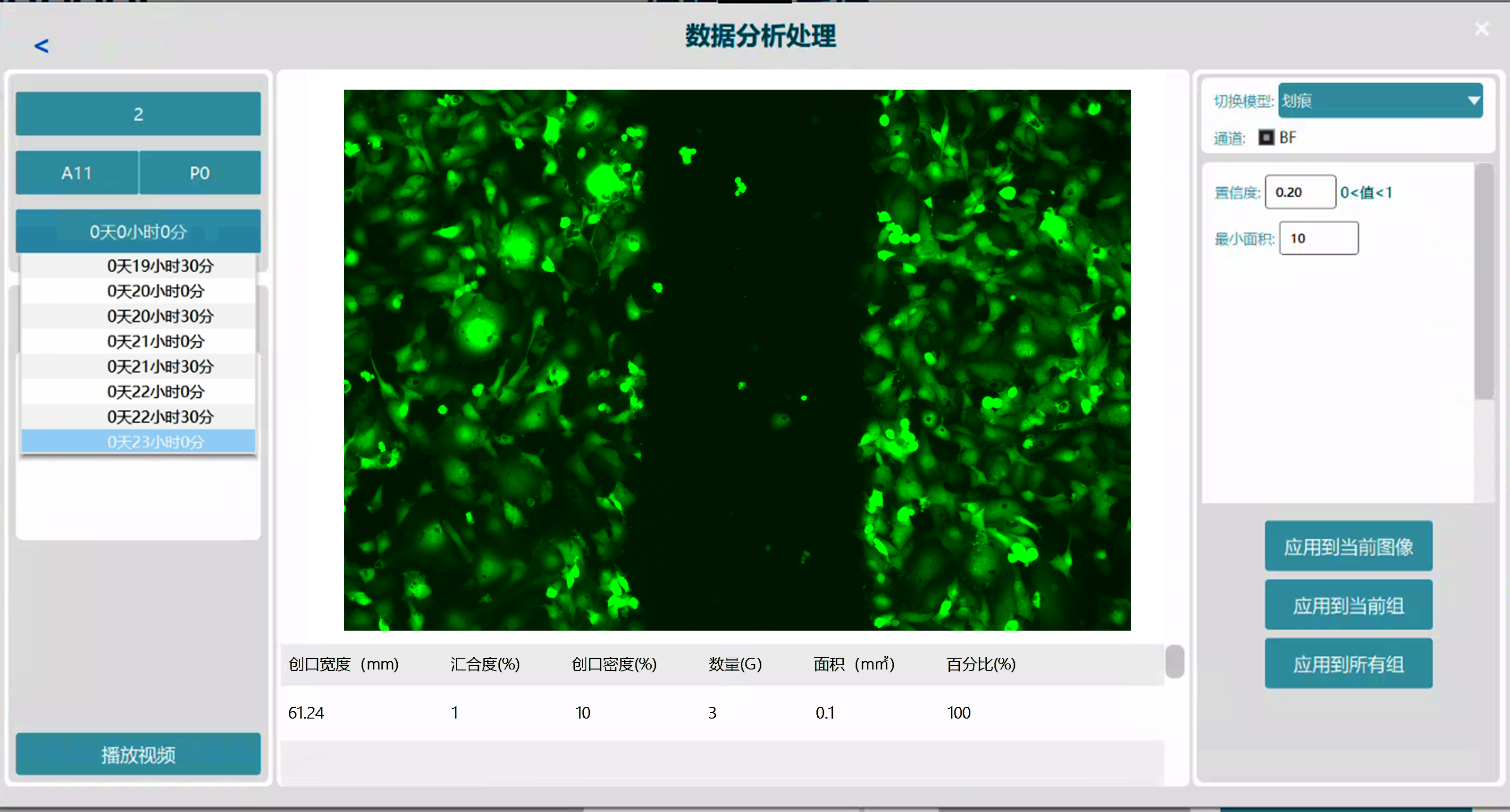The height and width of the screenshot is (812, 1510).
Task: Click the 置信度 confidence input field
Action: tap(1300, 193)
